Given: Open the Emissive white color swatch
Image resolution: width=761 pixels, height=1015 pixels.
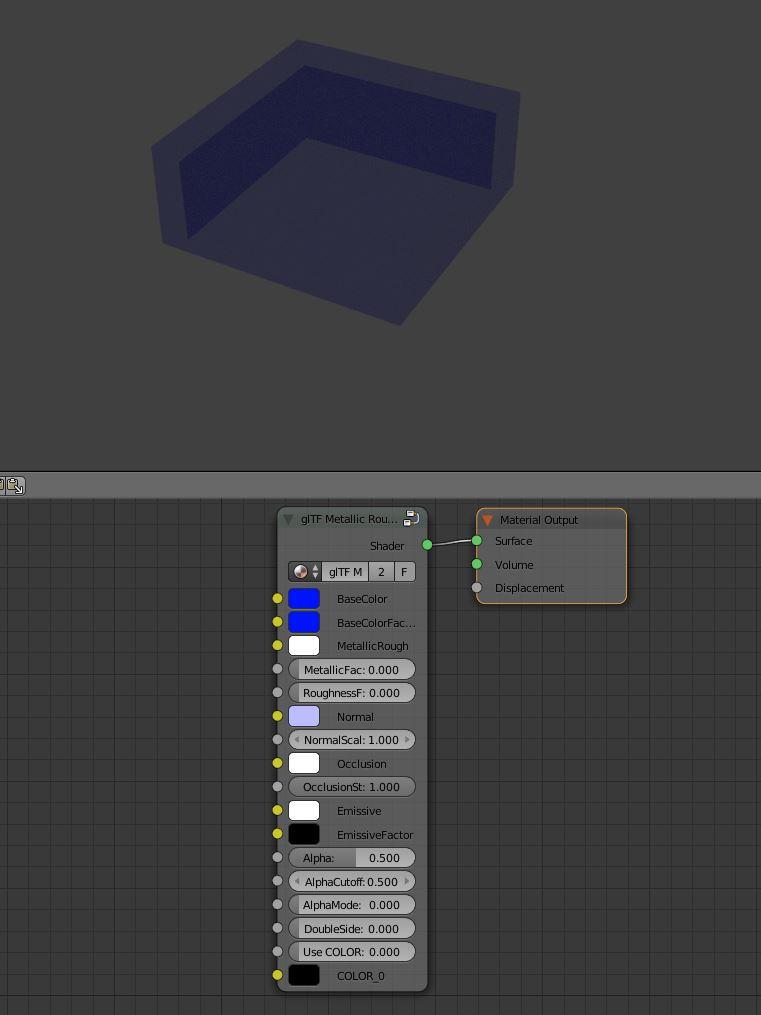Looking at the screenshot, I should click(x=304, y=810).
